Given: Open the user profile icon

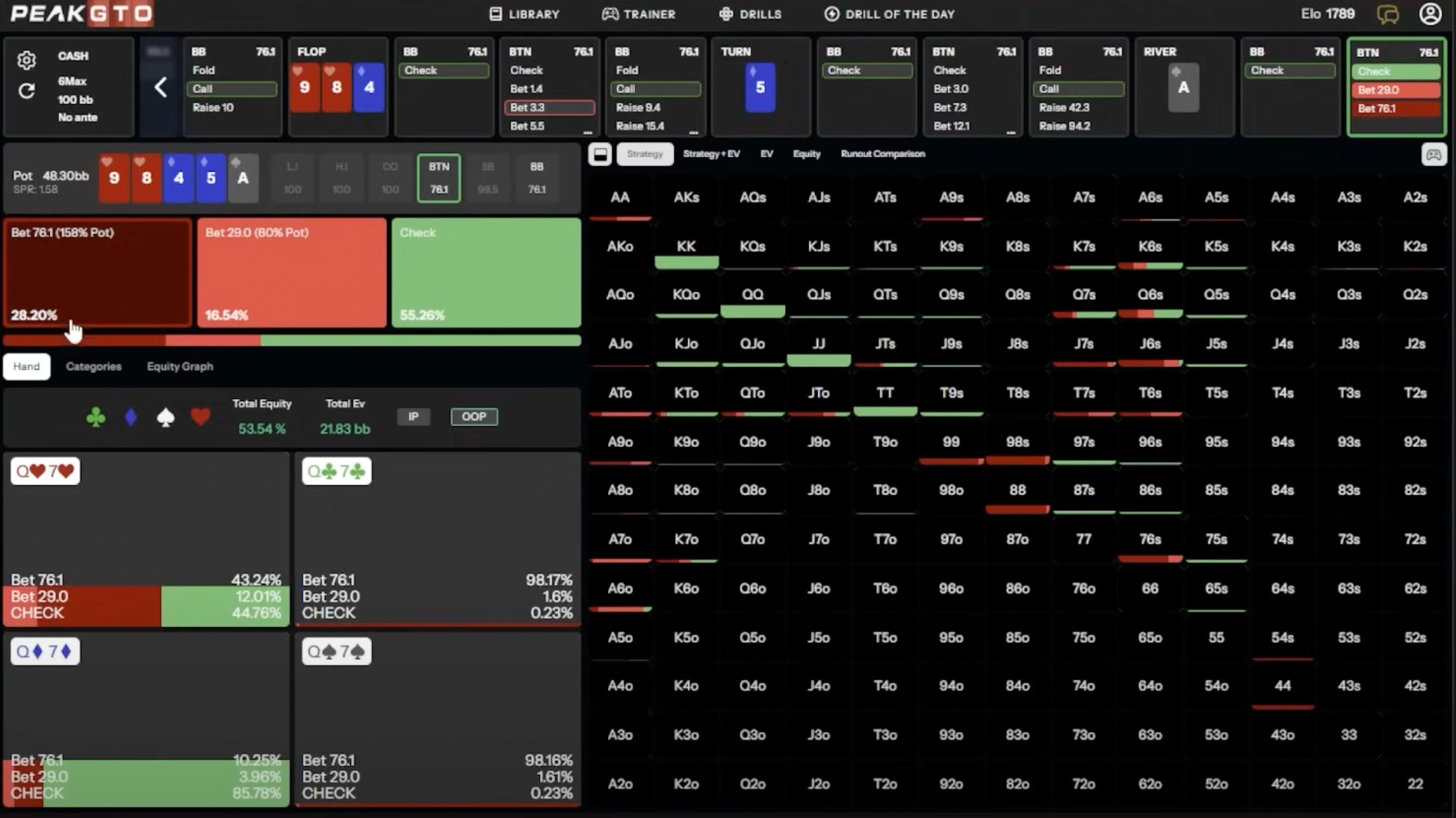Looking at the screenshot, I should point(1429,14).
